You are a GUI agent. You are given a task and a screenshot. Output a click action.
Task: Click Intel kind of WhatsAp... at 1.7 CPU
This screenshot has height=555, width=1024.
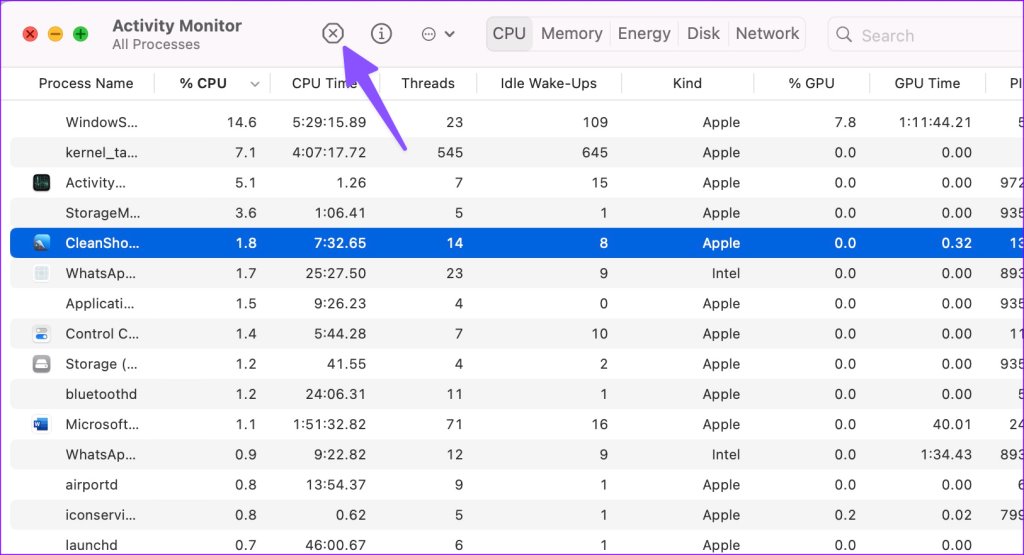click(726, 273)
